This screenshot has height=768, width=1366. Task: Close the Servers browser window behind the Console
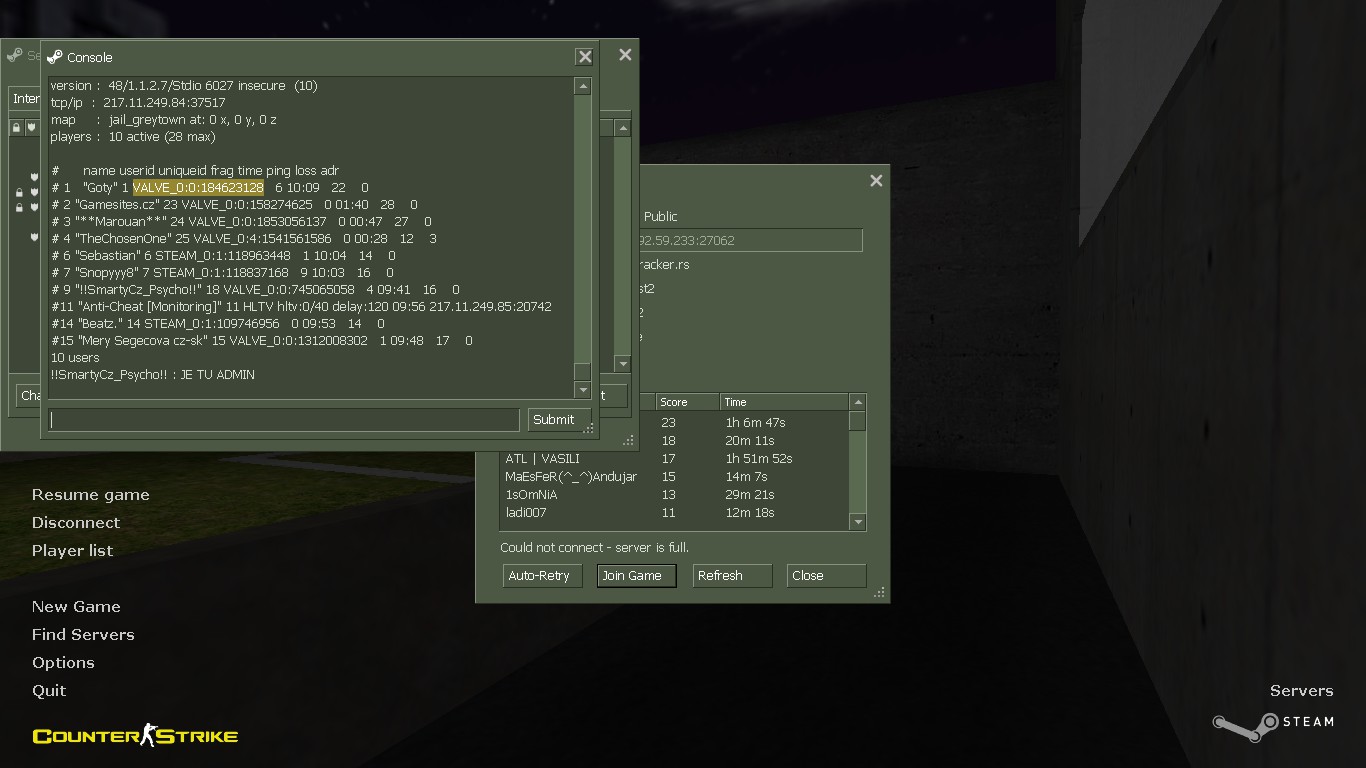[625, 55]
